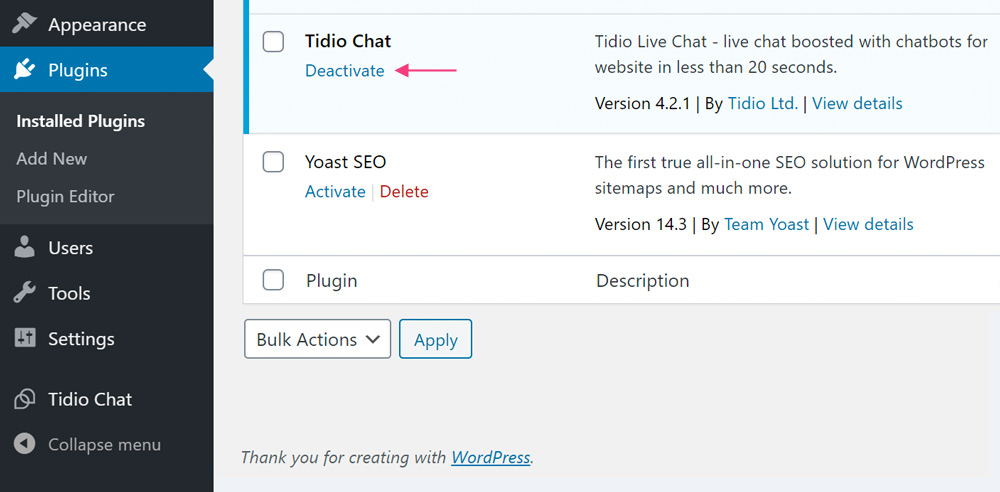Delete the Yoast SEO plugin

coord(404,191)
